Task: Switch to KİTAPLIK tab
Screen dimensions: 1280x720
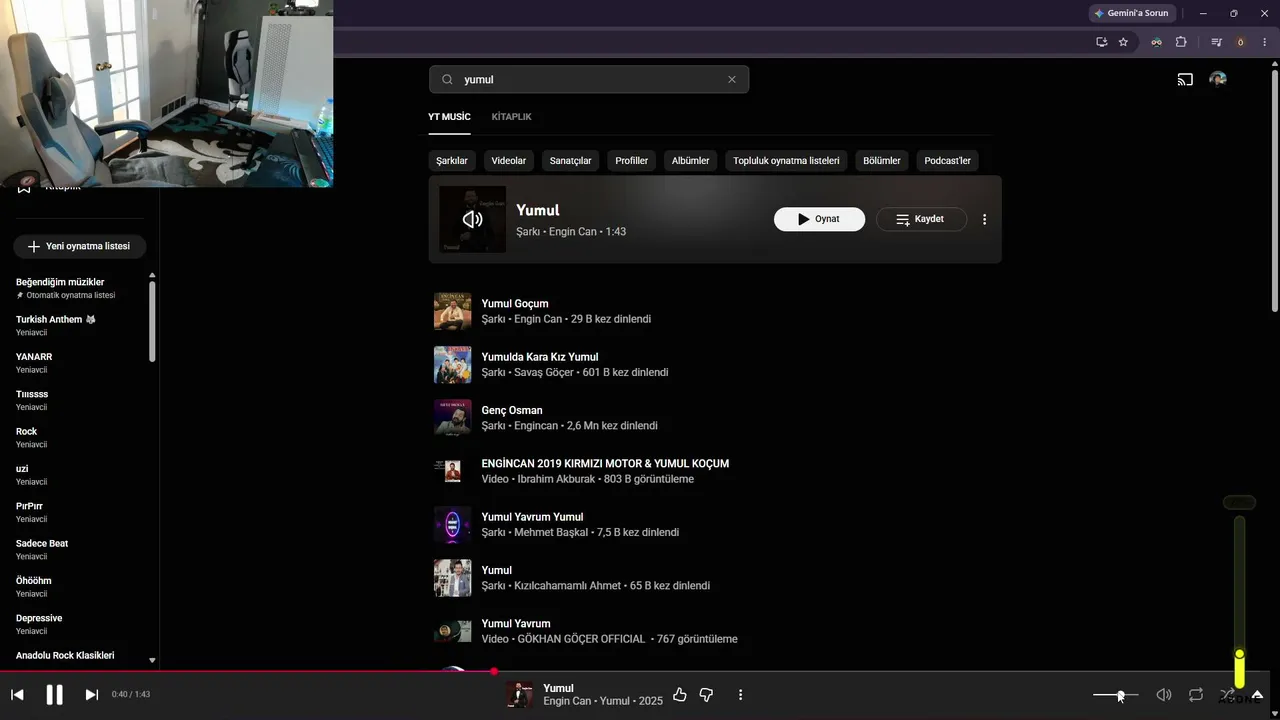Action: pyautogui.click(x=511, y=117)
